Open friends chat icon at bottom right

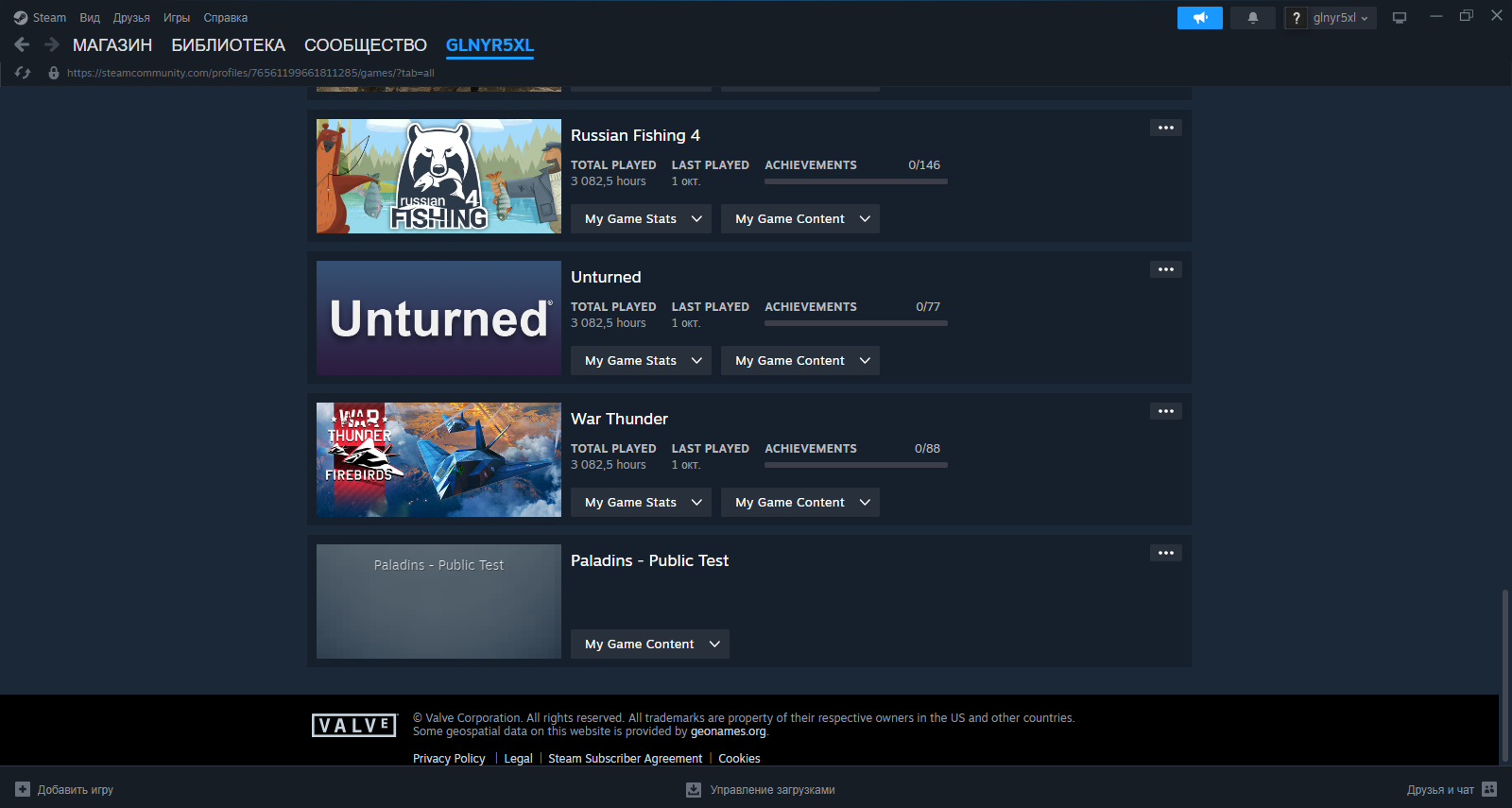(x=1489, y=789)
